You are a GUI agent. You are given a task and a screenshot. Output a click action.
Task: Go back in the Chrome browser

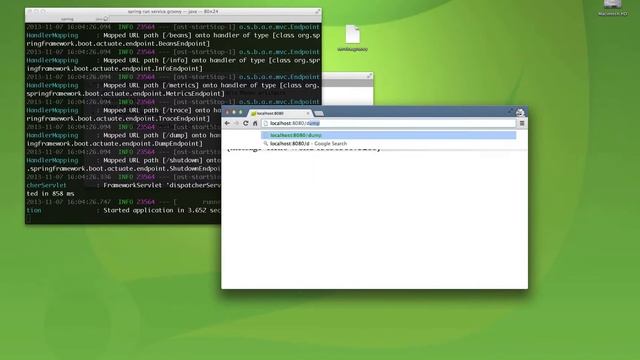pyautogui.click(x=227, y=123)
